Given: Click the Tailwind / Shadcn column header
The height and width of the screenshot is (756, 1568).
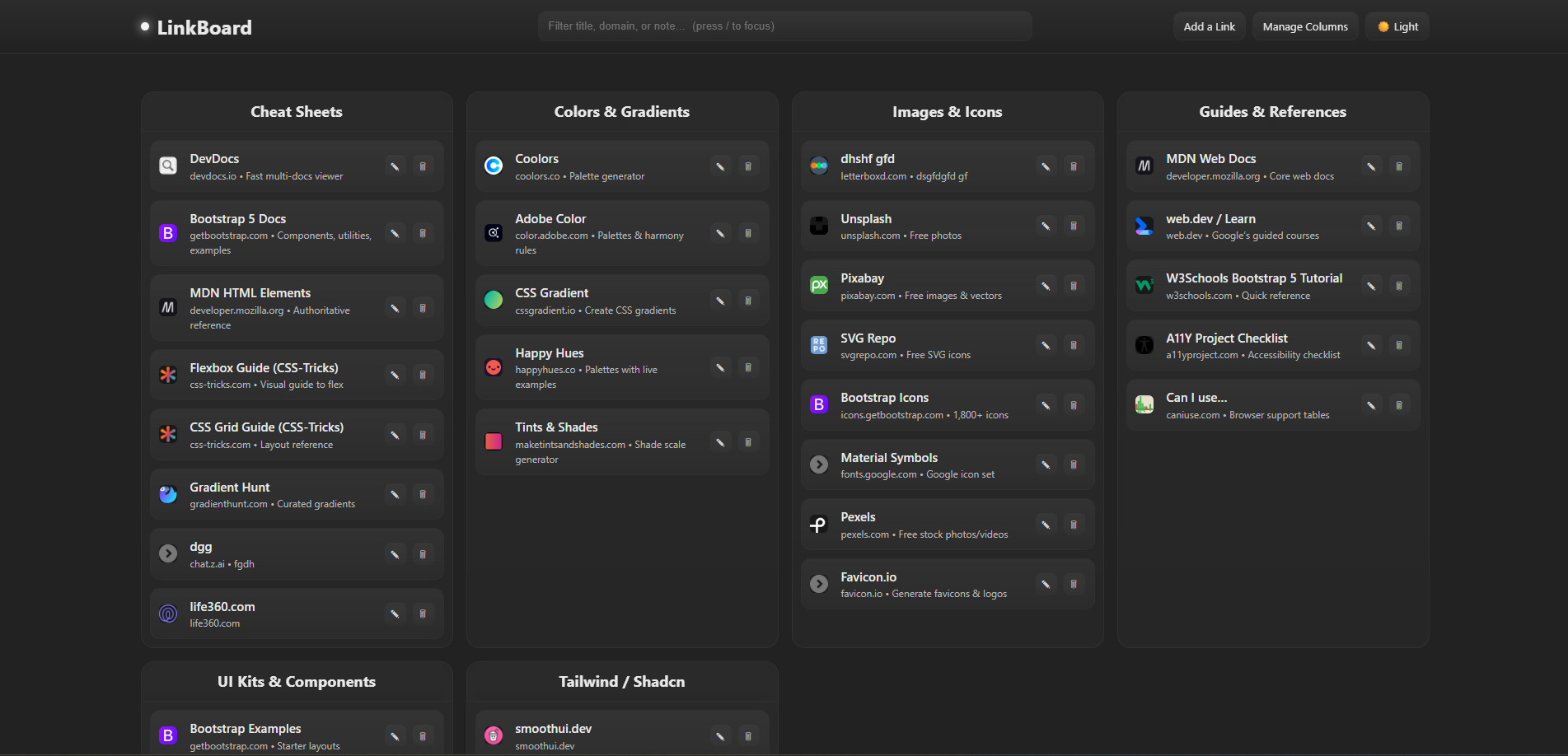Looking at the screenshot, I should [x=622, y=682].
